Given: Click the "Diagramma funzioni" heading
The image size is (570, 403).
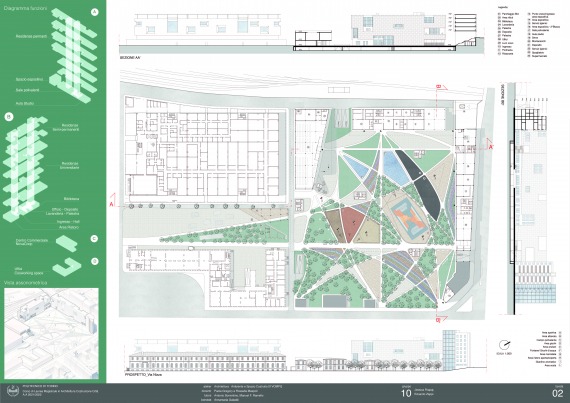Looking at the screenshot, I should click(25, 8).
